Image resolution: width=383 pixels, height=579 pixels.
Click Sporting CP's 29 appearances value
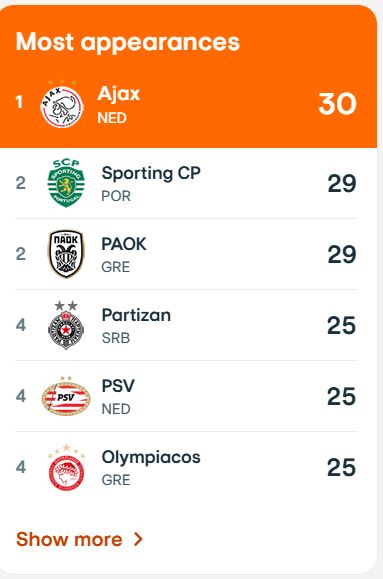342,183
